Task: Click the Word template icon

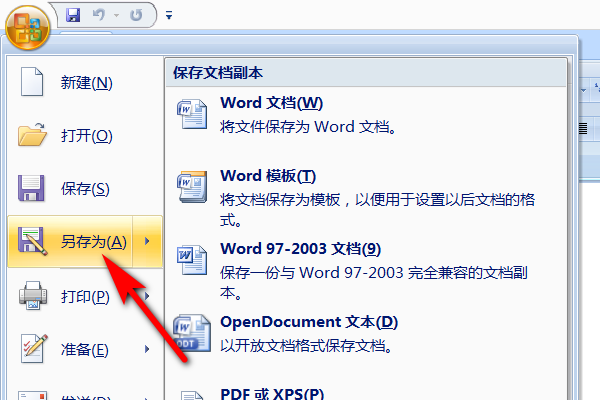Action: click(x=192, y=187)
